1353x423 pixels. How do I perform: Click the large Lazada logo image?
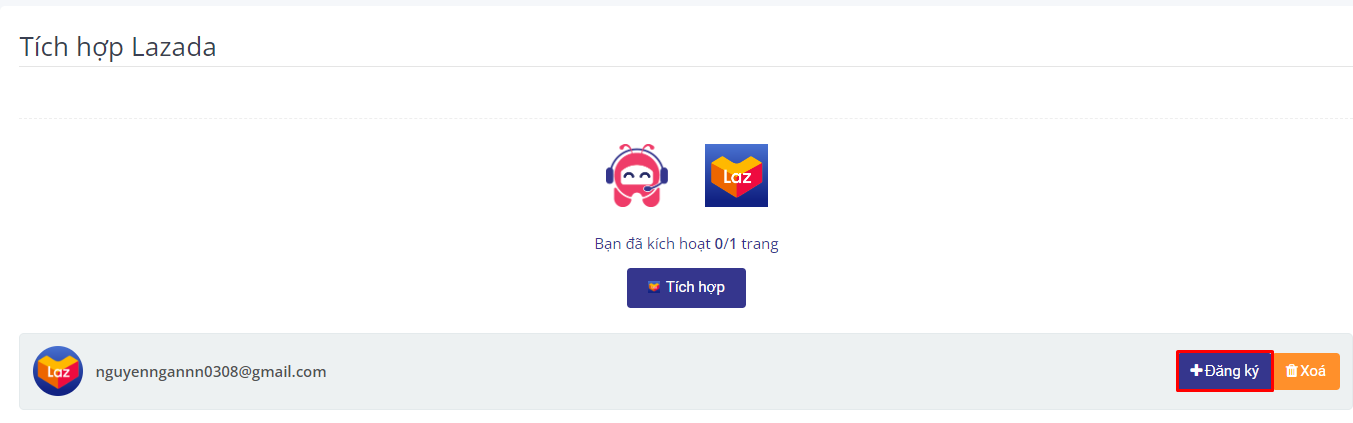pyautogui.click(x=736, y=175)
